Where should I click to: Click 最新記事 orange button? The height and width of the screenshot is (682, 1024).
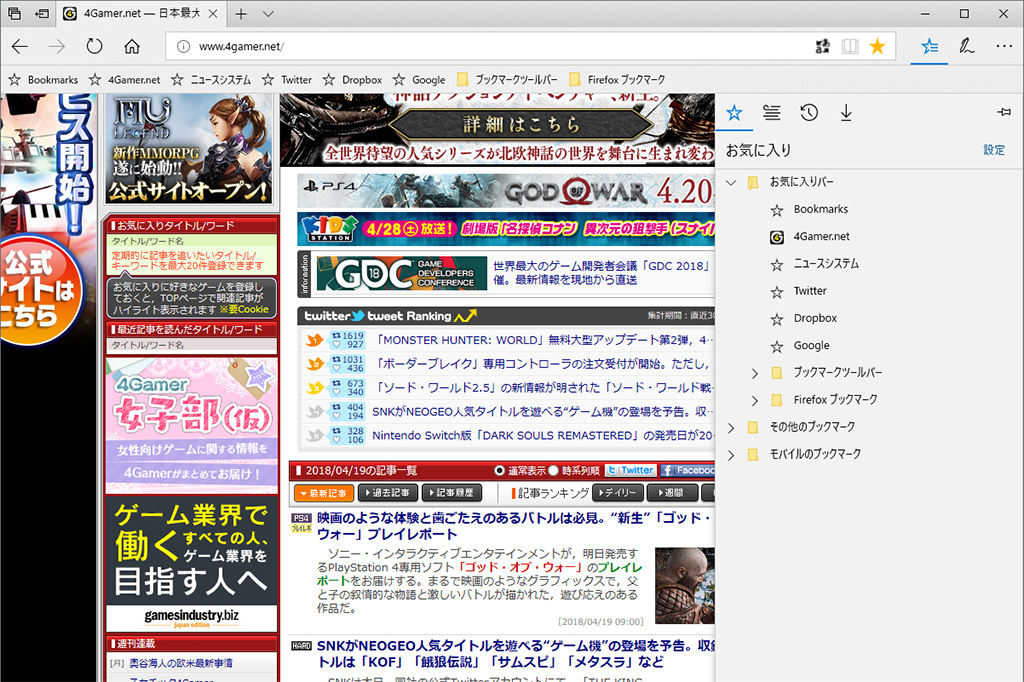coord(324,493)
